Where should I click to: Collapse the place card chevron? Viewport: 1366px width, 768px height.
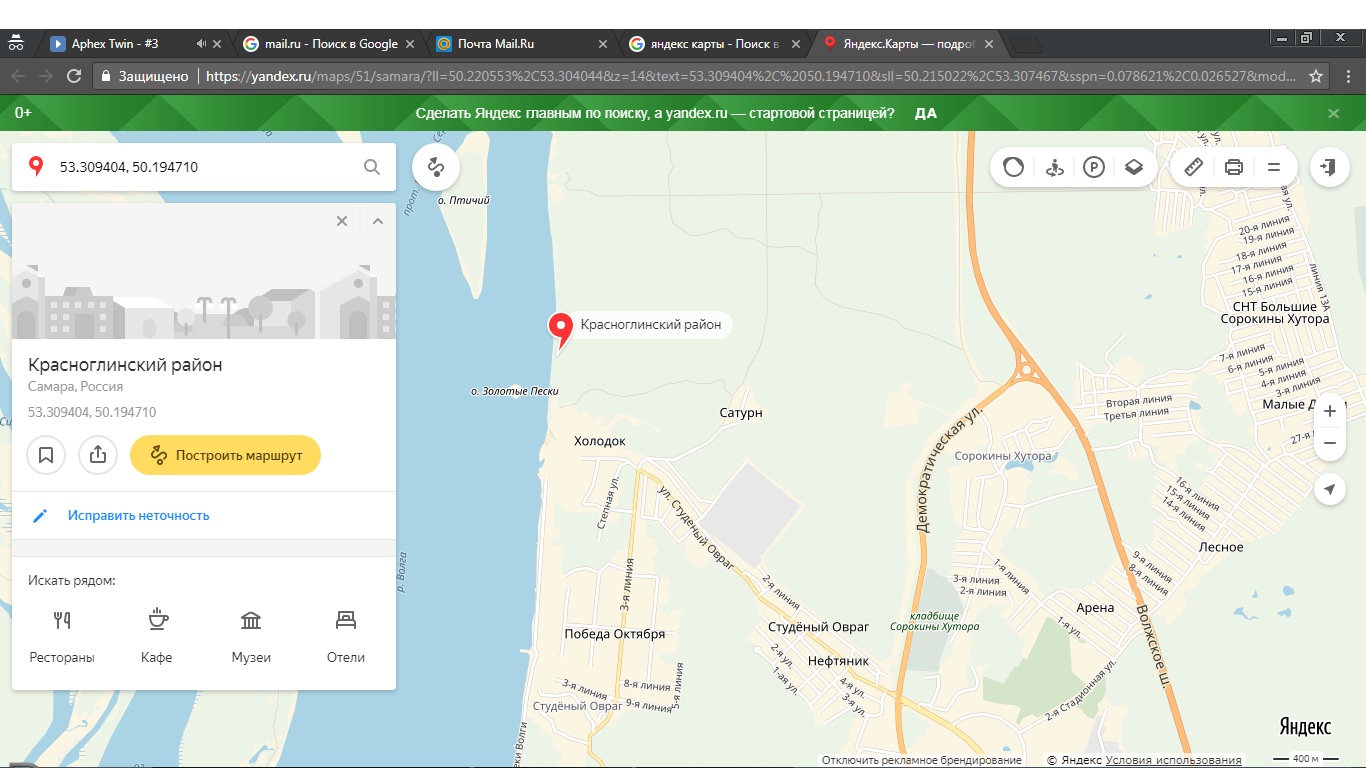[377, 221]
